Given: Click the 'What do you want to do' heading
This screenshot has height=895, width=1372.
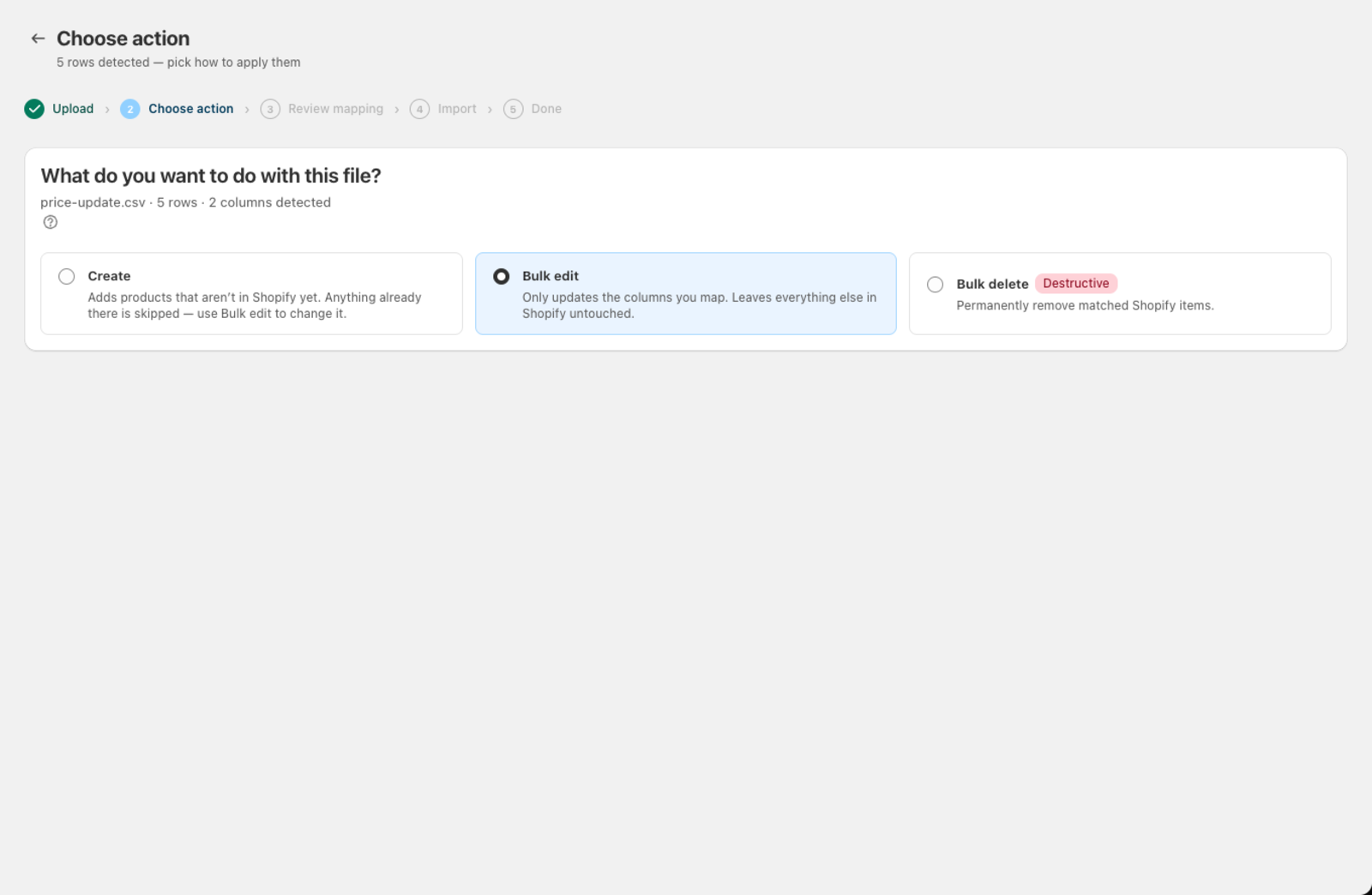Looking at the screenshot, I should point(211,176).
